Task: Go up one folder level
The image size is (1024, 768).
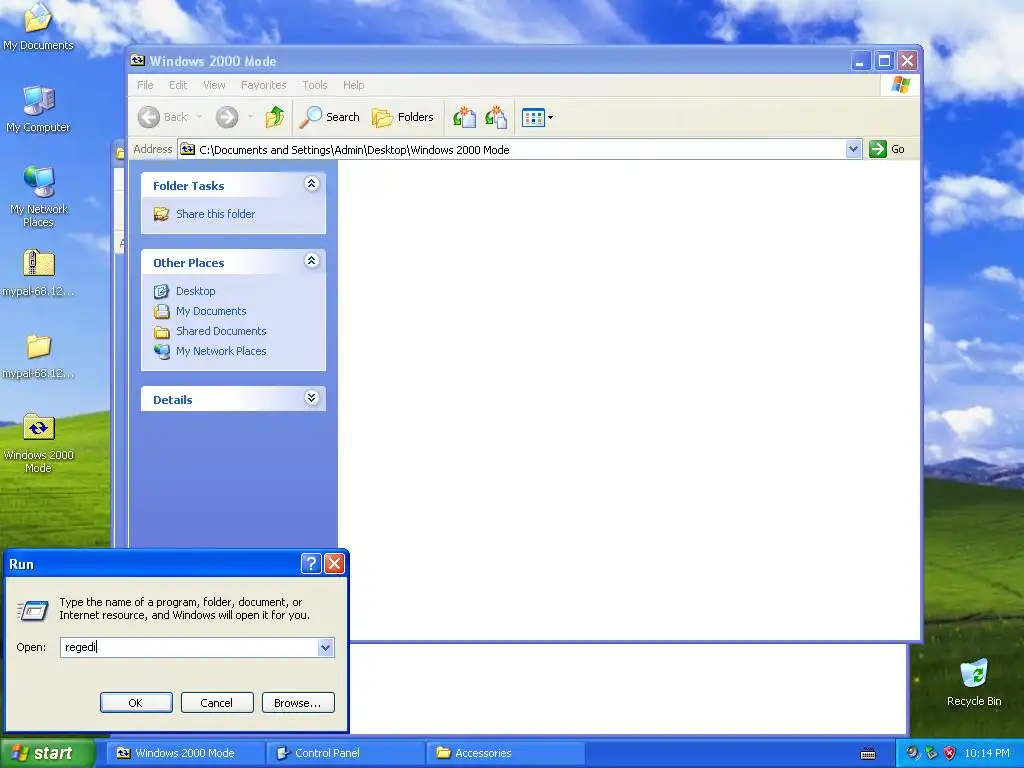Action: (275, 118)
